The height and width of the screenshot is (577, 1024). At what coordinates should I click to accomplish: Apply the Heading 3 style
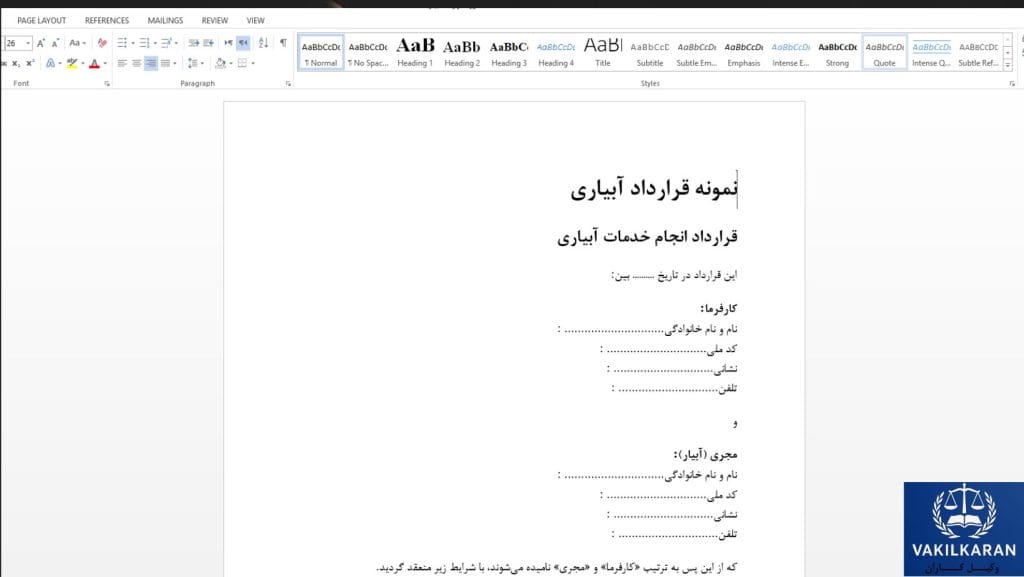click(x=509, y=53)
